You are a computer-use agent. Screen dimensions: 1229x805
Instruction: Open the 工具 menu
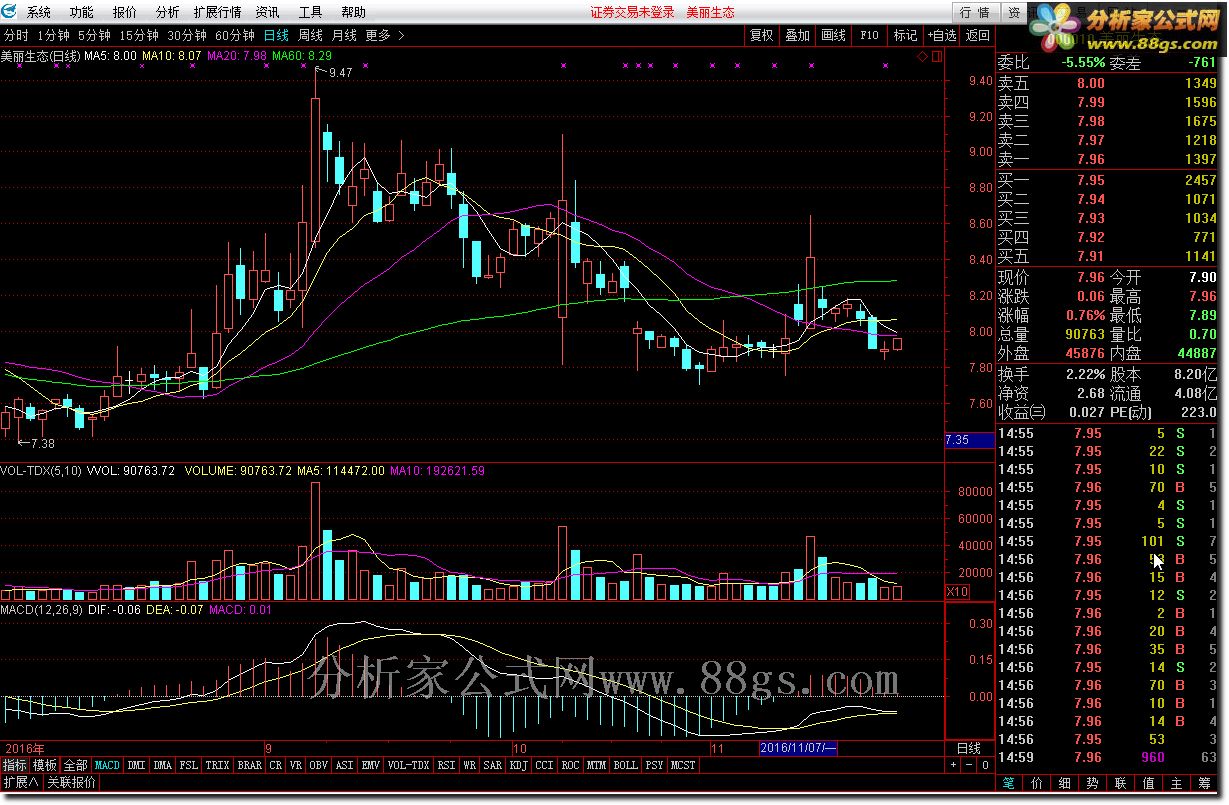(311, 12)
